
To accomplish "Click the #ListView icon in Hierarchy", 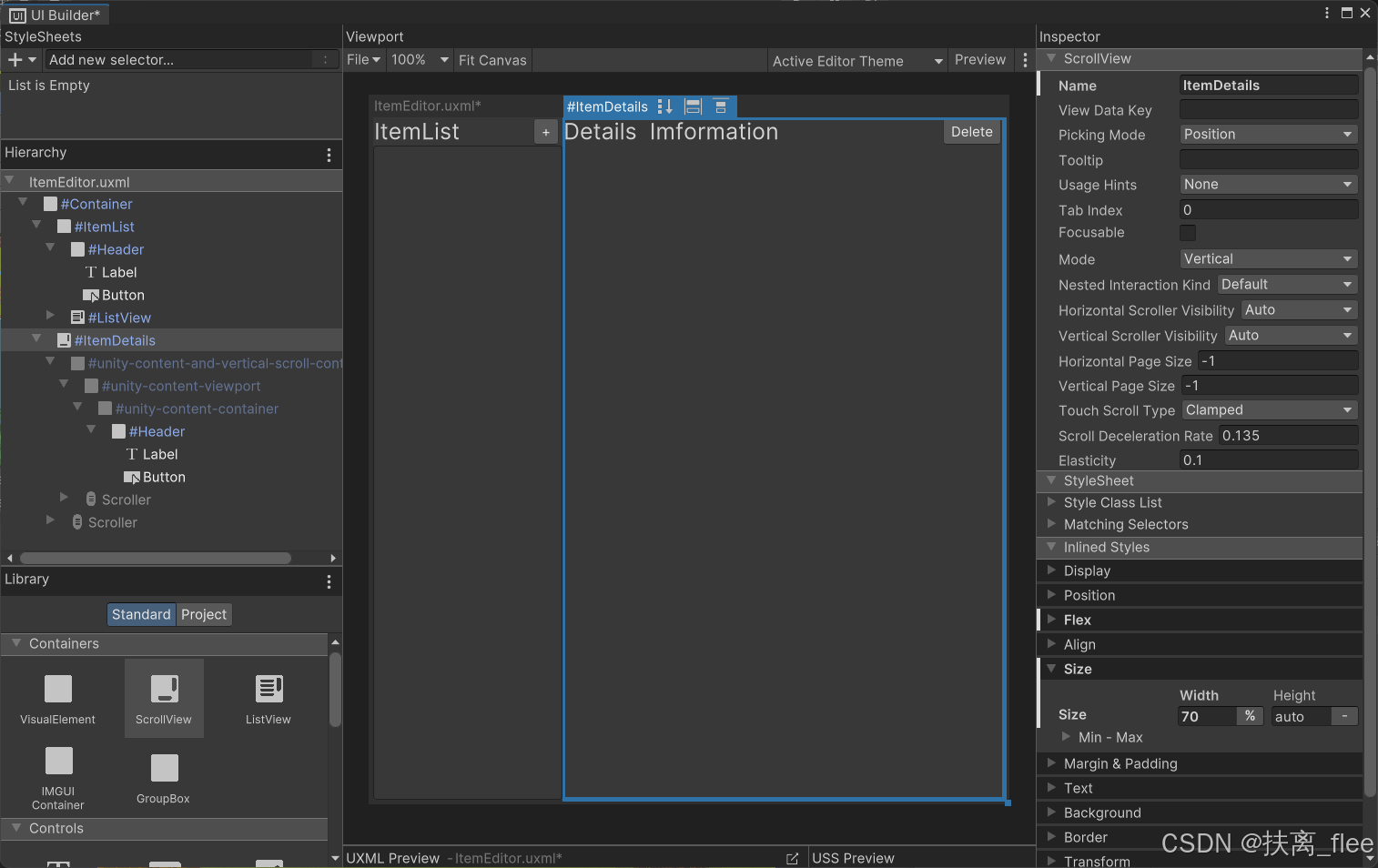I will 78,318.
